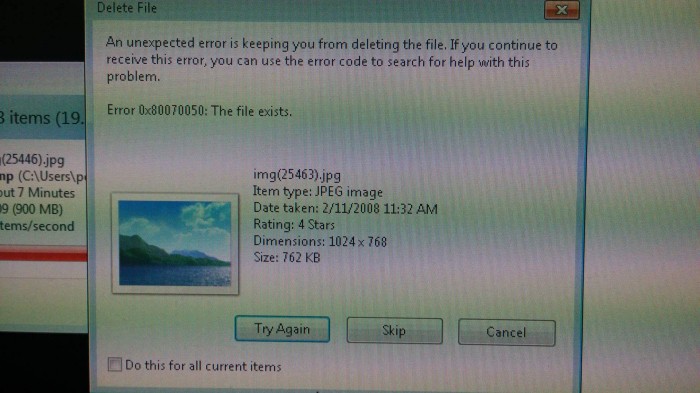Screen dimensions: 700x393
Task: Click 'Date taken: 2/11/2008 11:32 AM'
Action: coord(345,209)
